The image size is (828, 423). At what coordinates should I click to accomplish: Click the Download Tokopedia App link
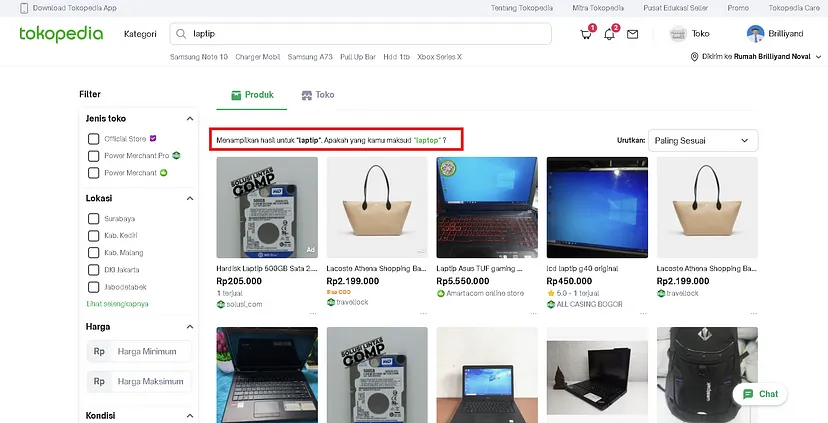[x=74, y=8]
